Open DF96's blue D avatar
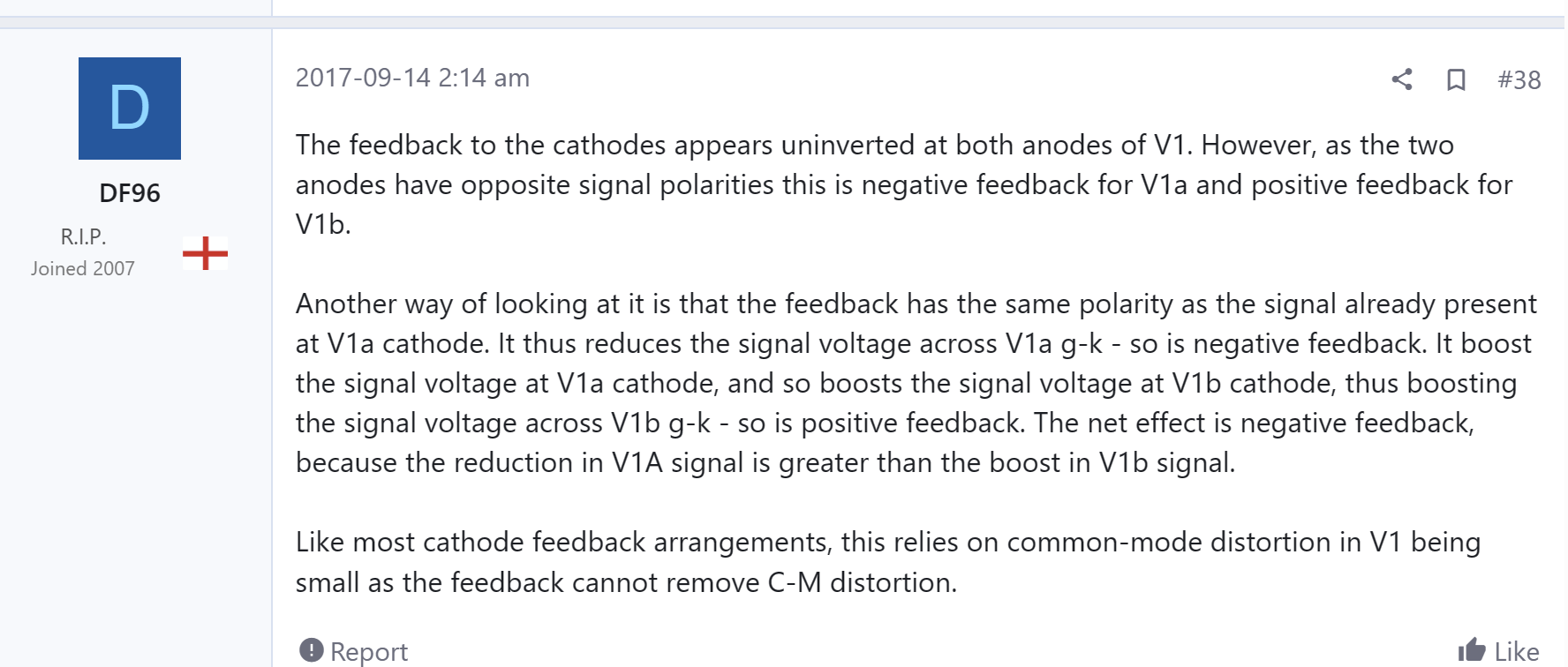 coord(130,109)
